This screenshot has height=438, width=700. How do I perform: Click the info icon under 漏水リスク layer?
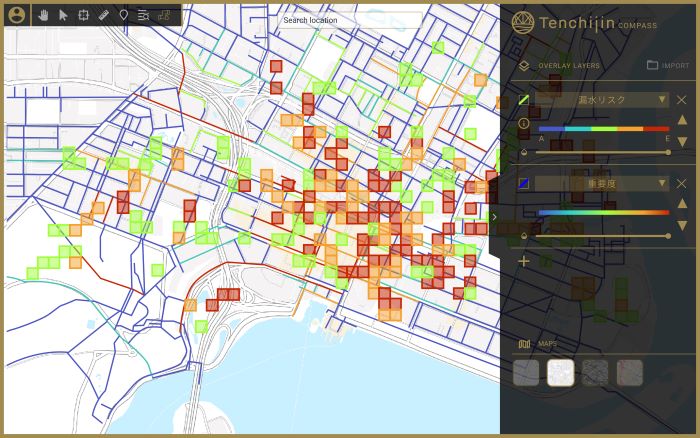(523, 123)
